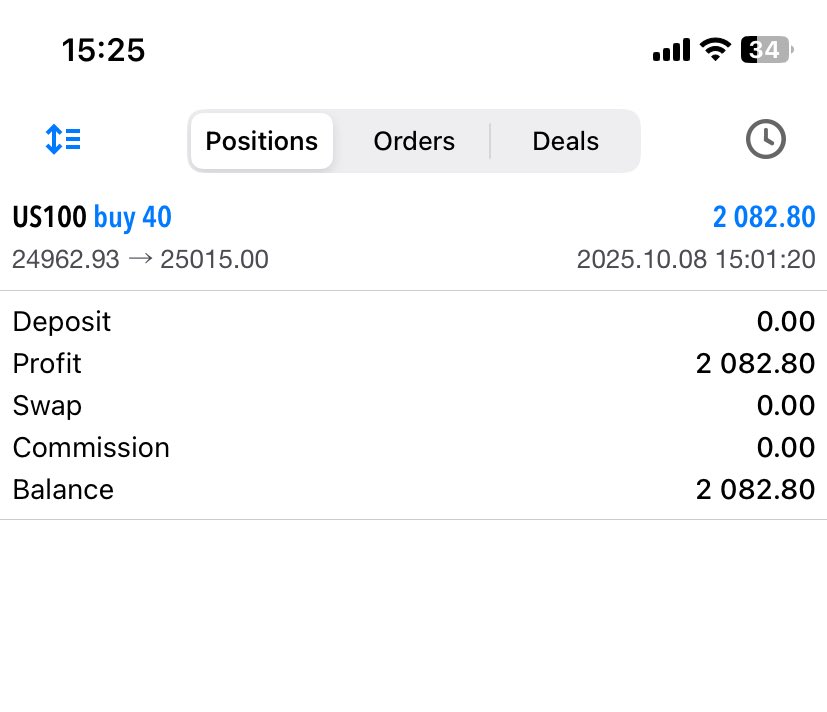The image size is (827, 712).
Task: Tap the sort order icon
Action: 63,139
